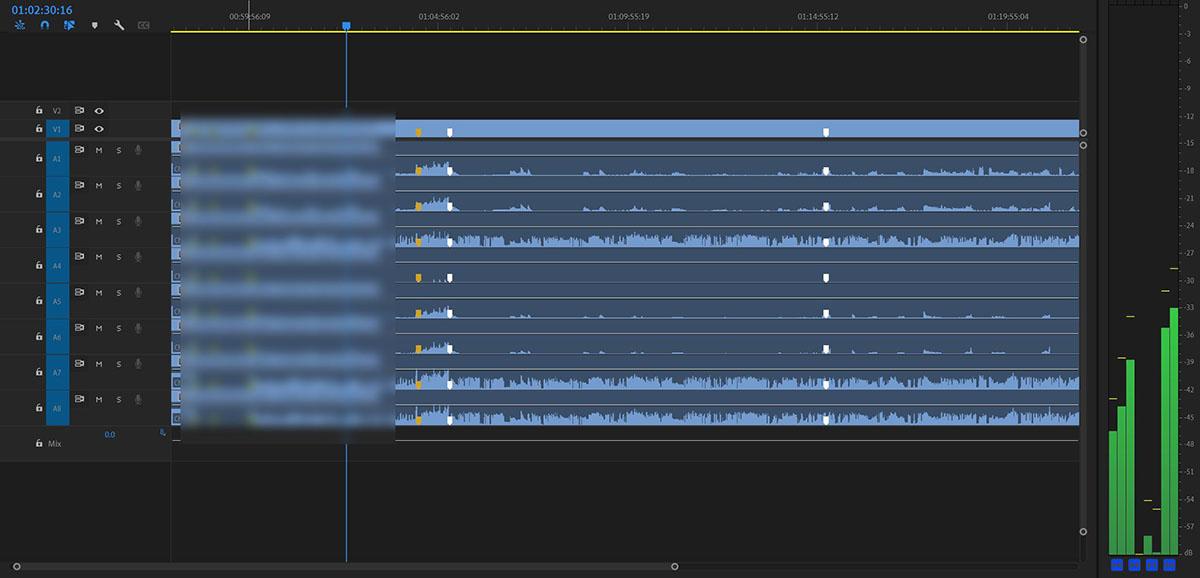This screenshot has width=1200, height=578.
Task: Solo first channel under audio meters
Action: coord(1117,565)
